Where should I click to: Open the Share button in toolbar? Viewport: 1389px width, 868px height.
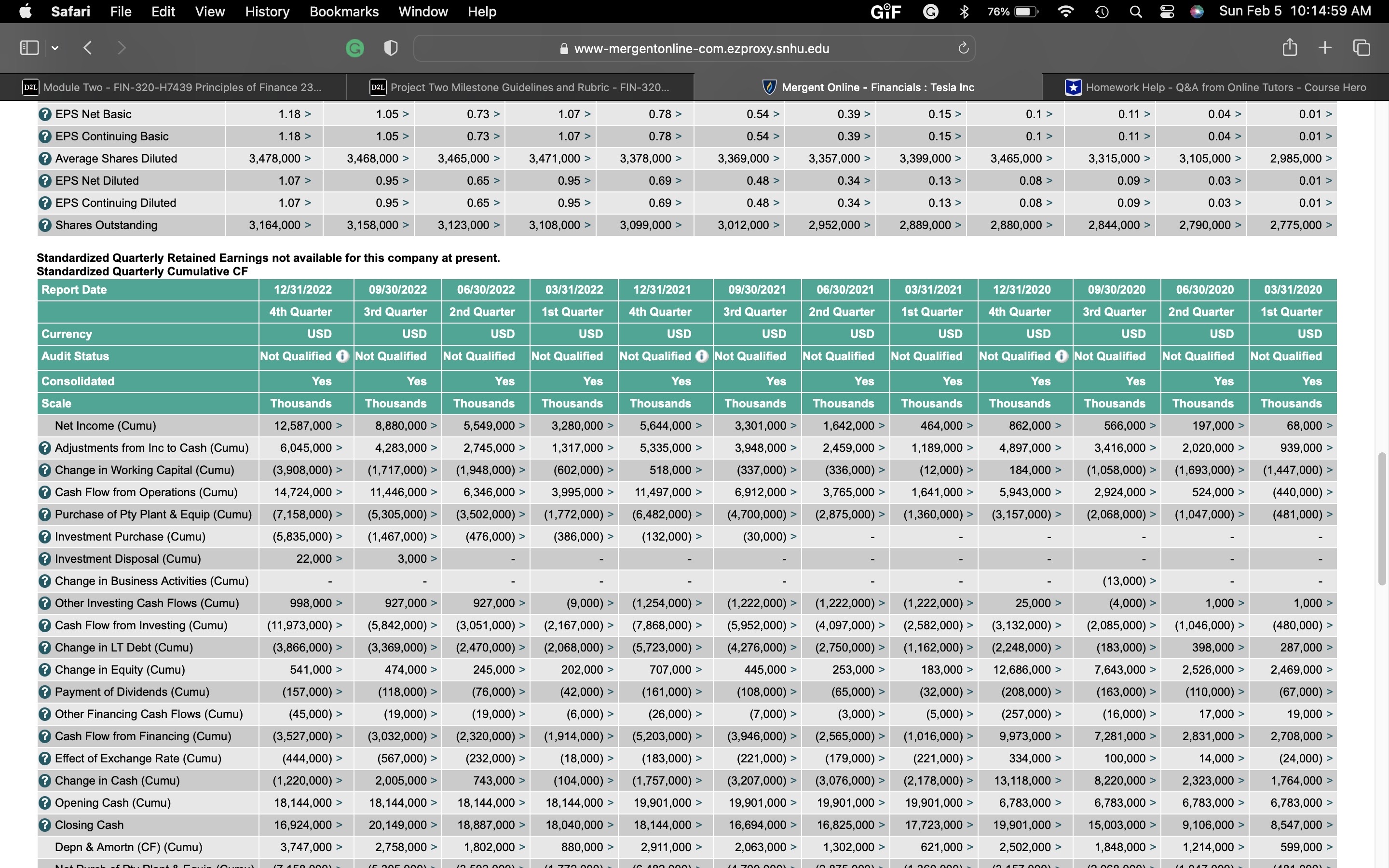(1289, 47)
